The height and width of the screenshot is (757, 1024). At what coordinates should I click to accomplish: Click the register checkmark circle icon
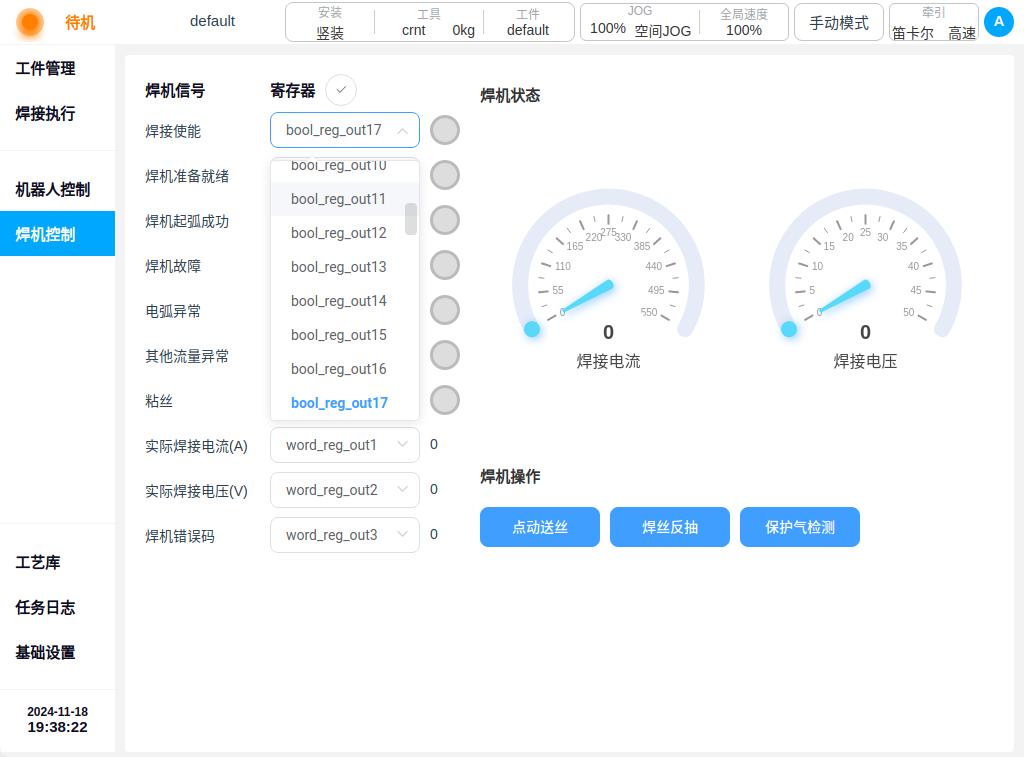[x=341, y=90]
